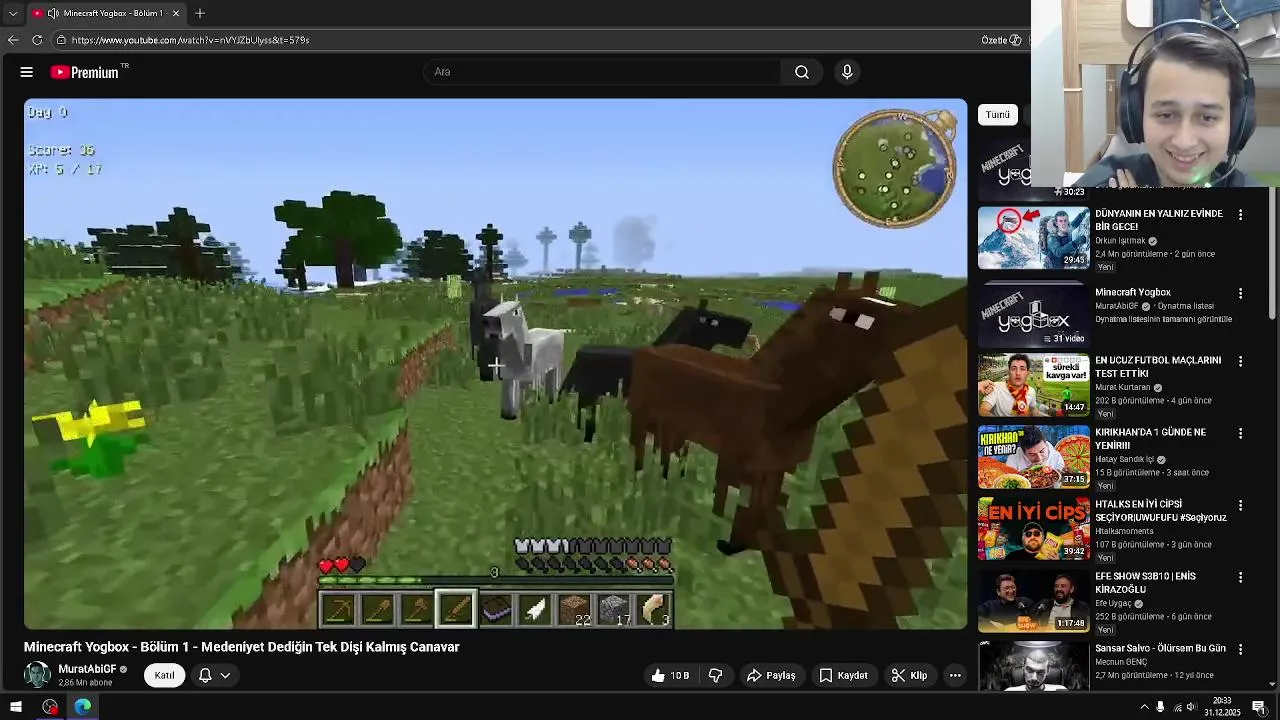
Task: Open En Ucuz Futbol Maçlarını thumbnail
Action: click(1033, 385)
